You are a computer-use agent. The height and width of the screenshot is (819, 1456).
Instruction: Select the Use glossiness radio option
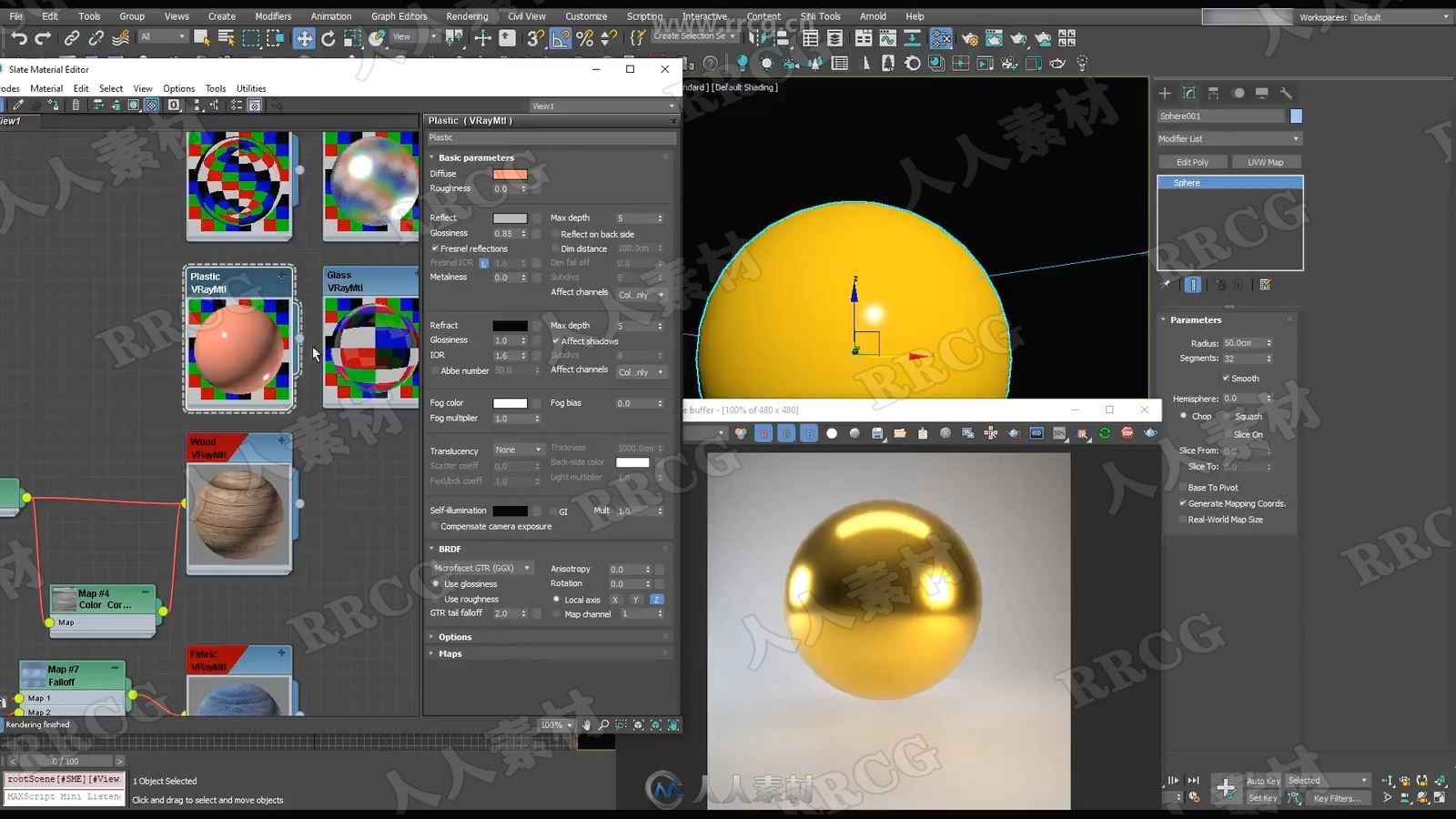[x=436, y=584]
